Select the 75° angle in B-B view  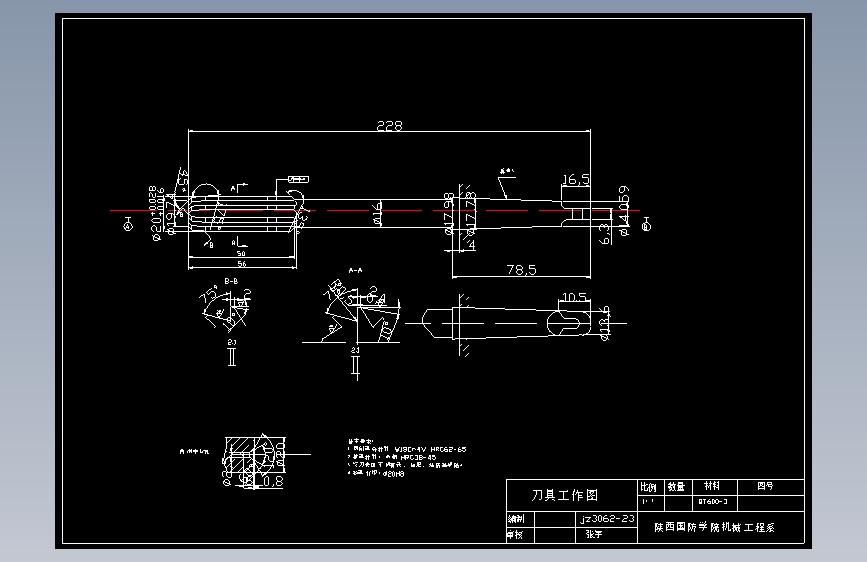(208, 294)
